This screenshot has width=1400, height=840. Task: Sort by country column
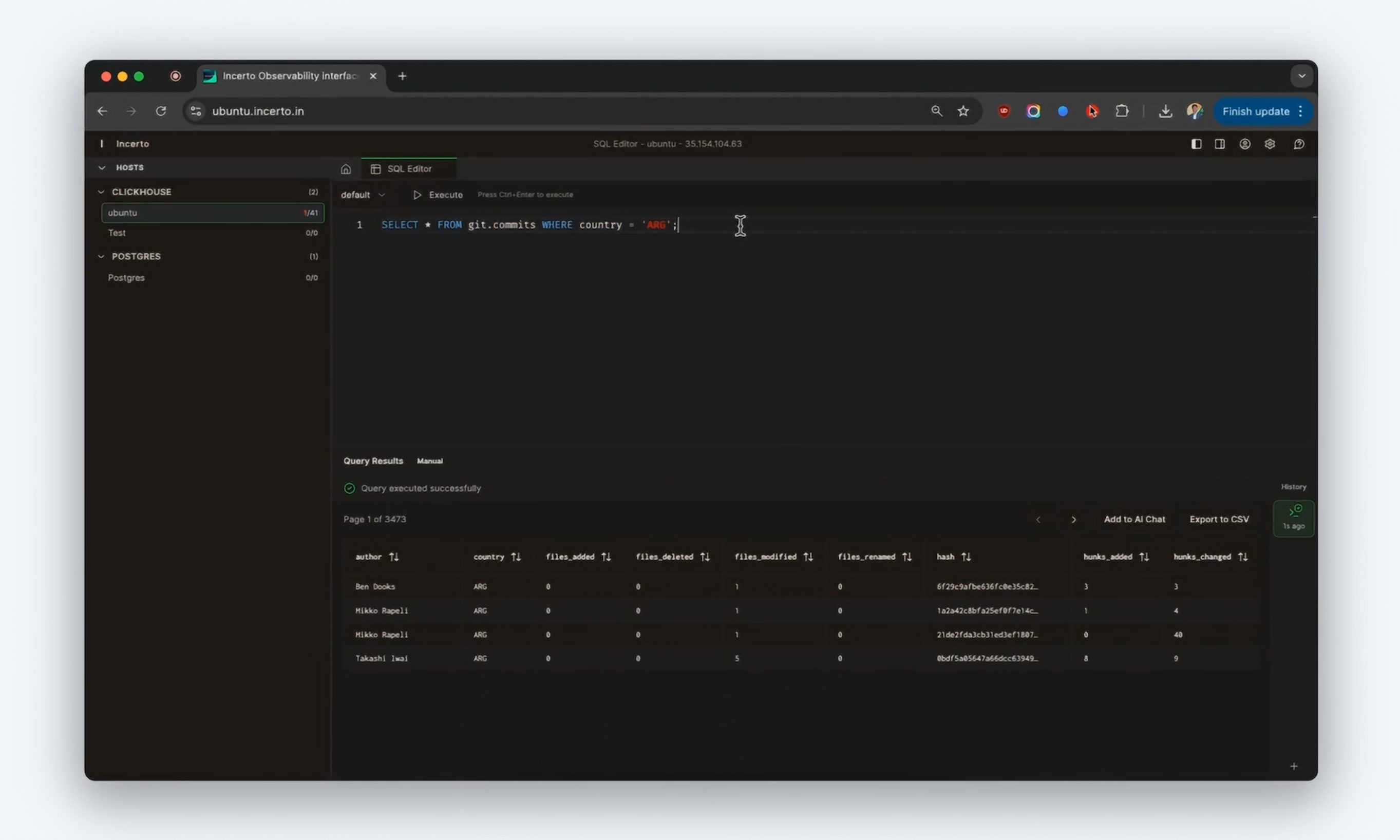[x=516, y=557]
